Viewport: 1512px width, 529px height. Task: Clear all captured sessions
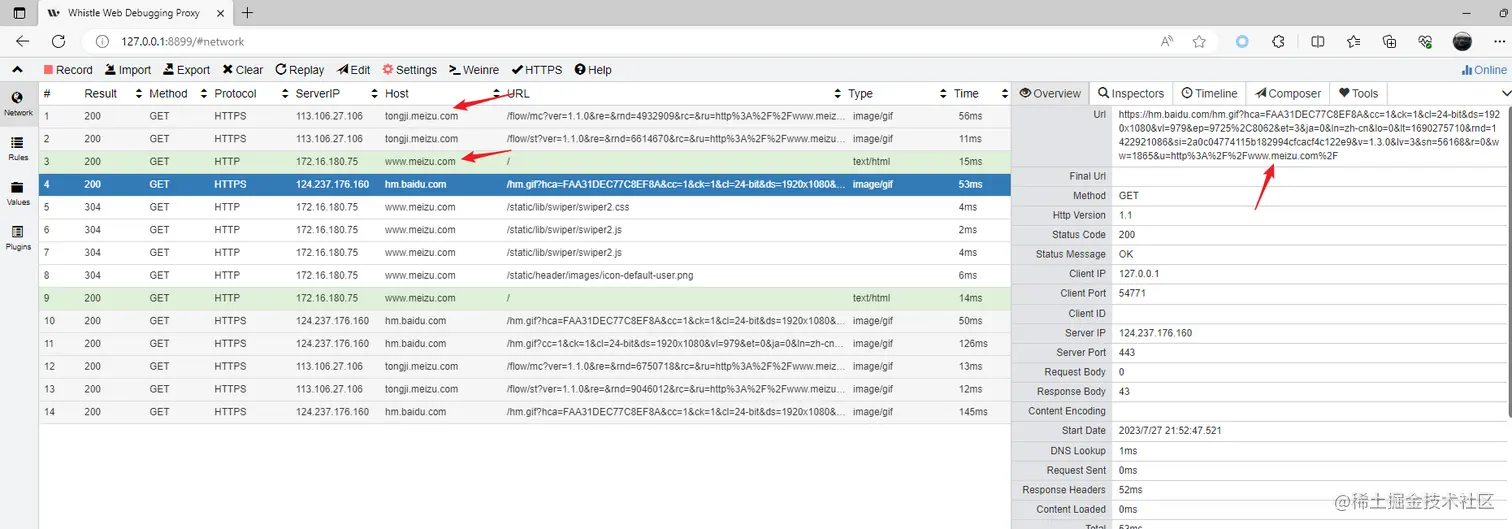pos(243,70)
